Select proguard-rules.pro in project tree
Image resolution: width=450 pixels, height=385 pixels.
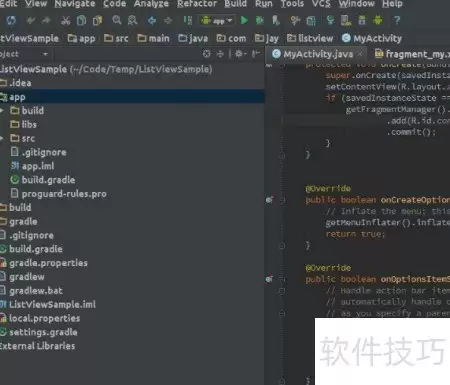point(59,194)
